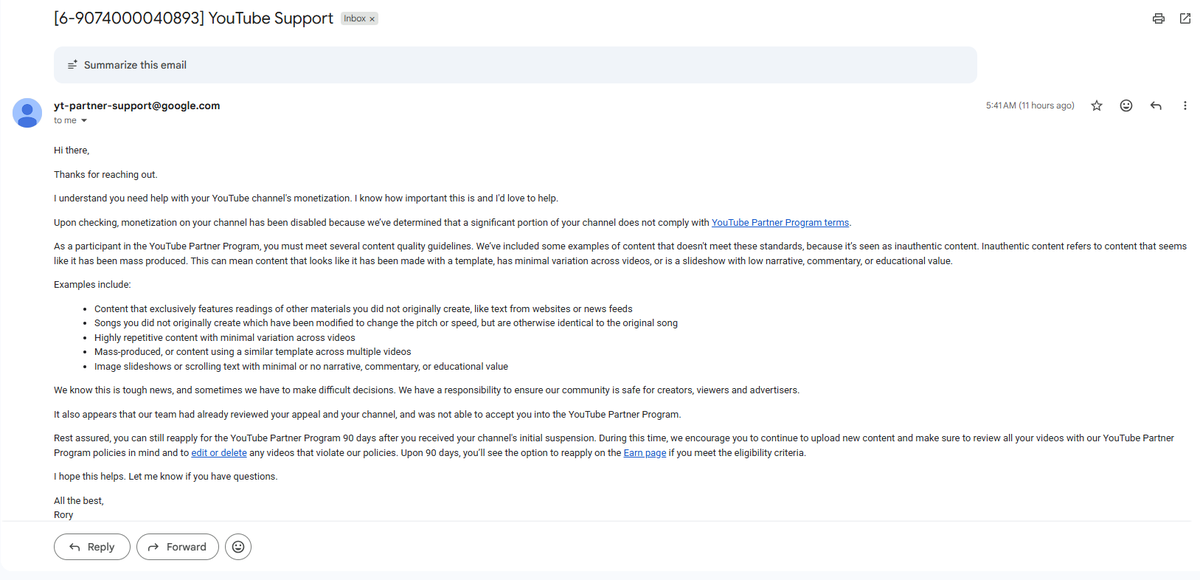Reply using the header arrow icon
The image size is (1200, 580).
[1156, 106]
